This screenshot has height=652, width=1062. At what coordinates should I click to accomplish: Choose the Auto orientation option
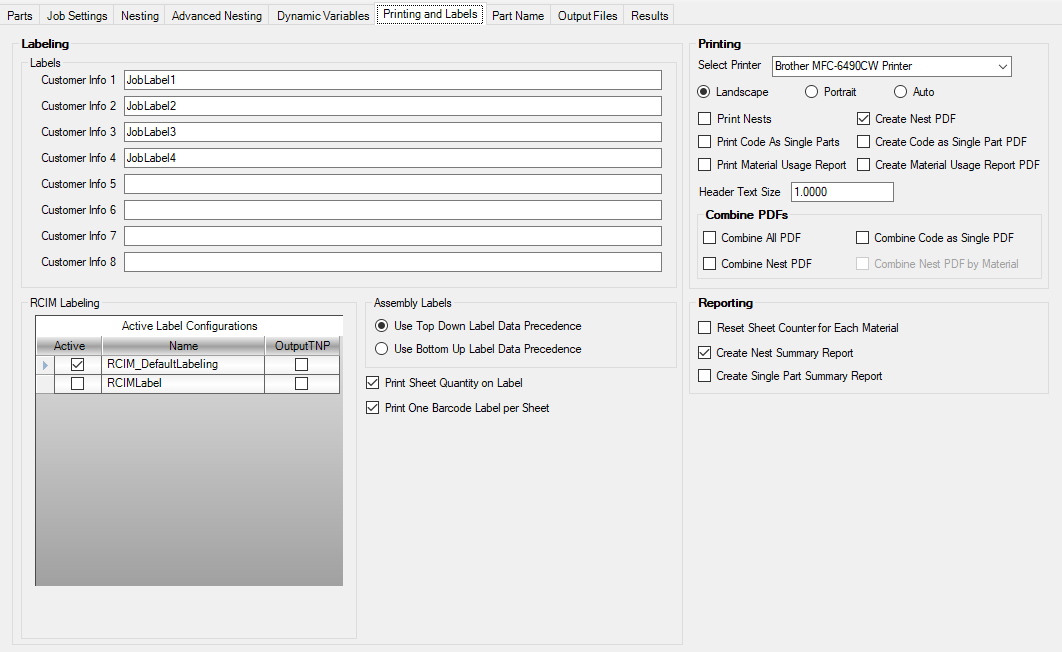coord(900,92)
